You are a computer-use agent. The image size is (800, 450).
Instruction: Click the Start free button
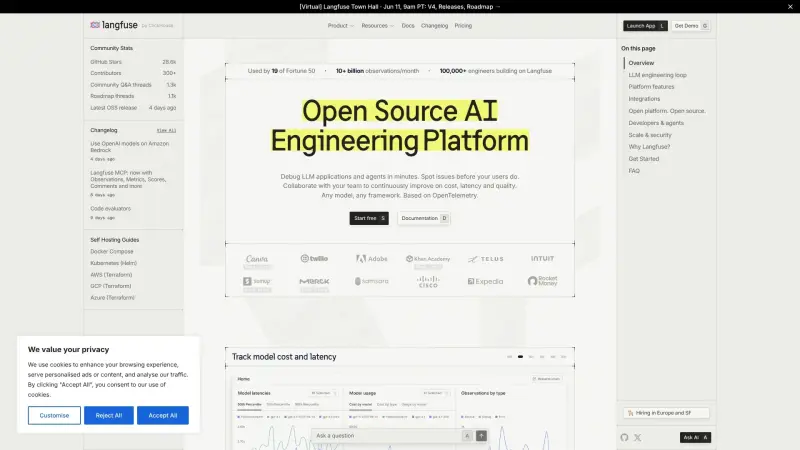pos(369,218)
